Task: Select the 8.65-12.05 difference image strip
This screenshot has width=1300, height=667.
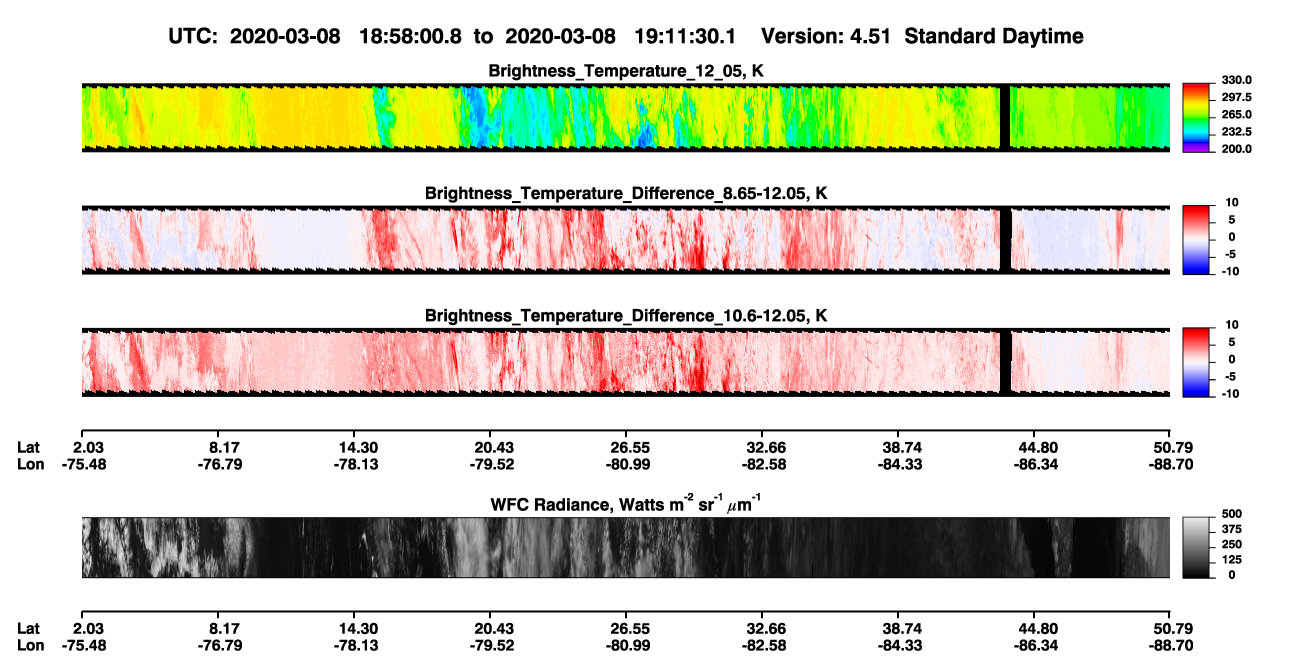Action: pos(625,239)
